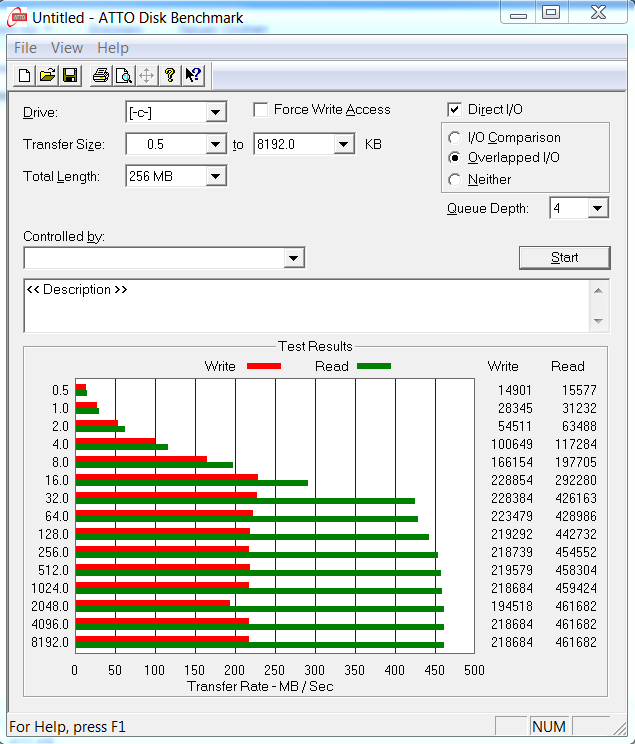
Task: Open the File menu
Action: 25,48
